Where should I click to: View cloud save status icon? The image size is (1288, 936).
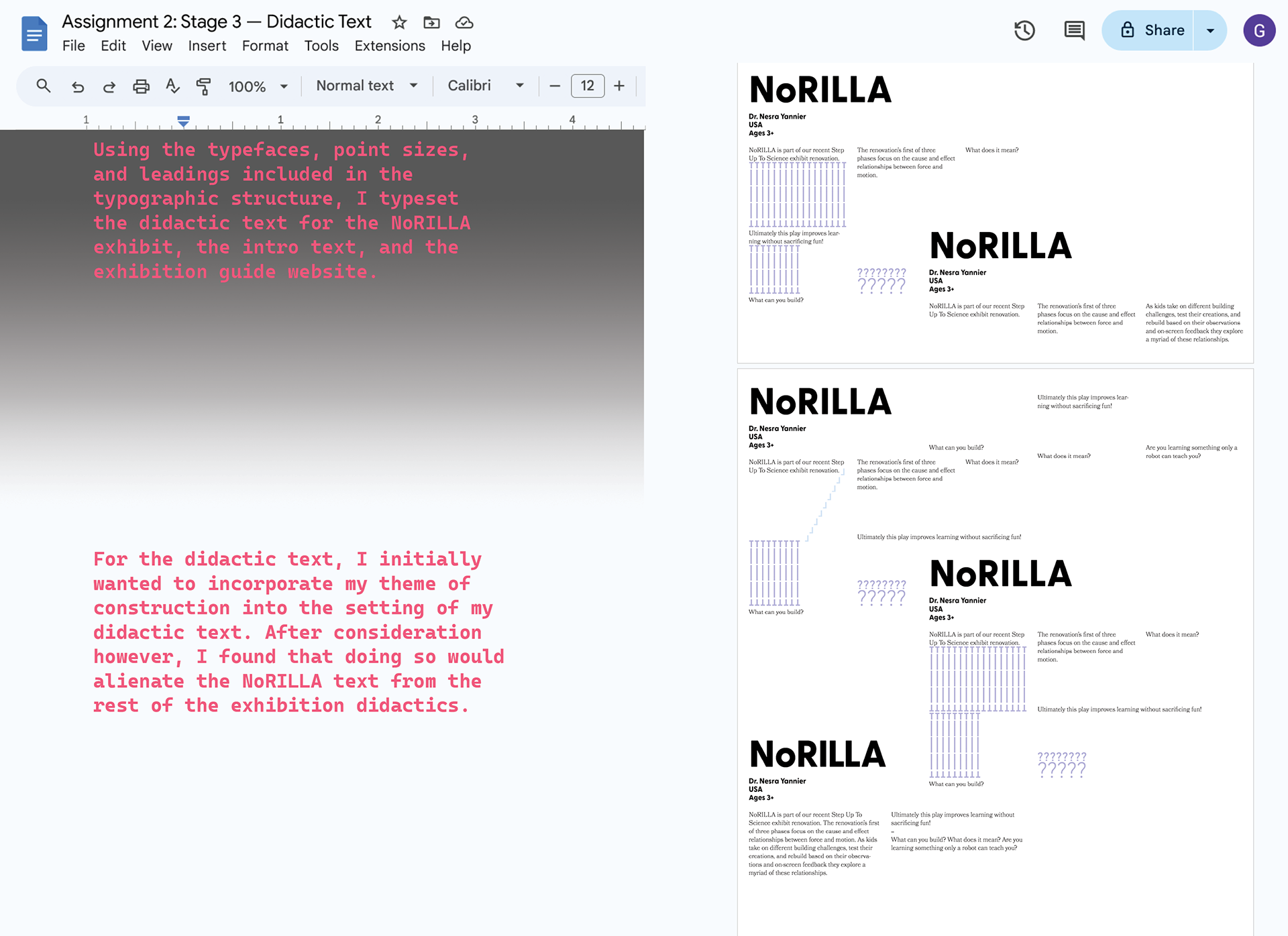click(464, 23)
